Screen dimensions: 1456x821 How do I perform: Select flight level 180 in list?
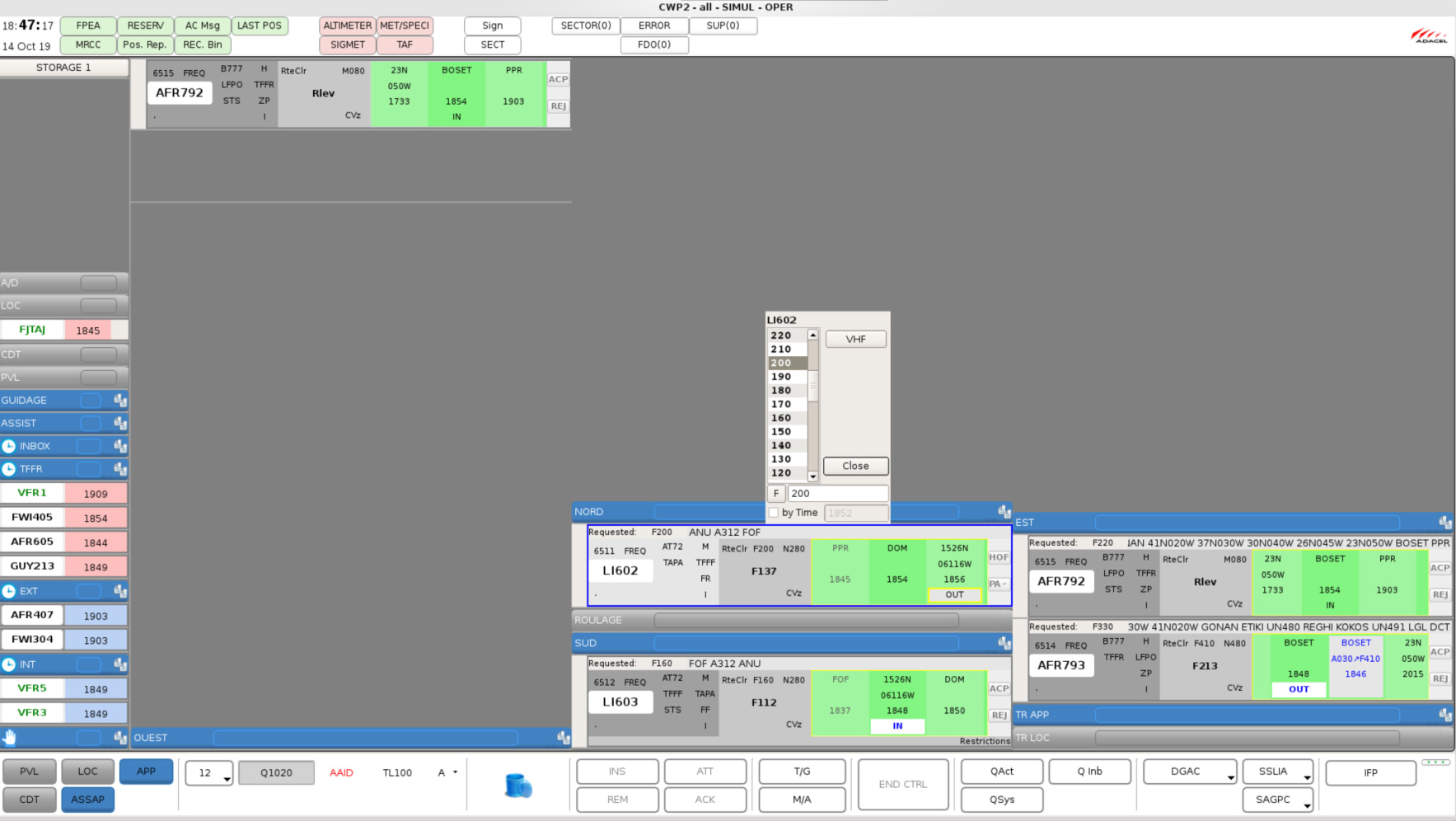(787, 391)
